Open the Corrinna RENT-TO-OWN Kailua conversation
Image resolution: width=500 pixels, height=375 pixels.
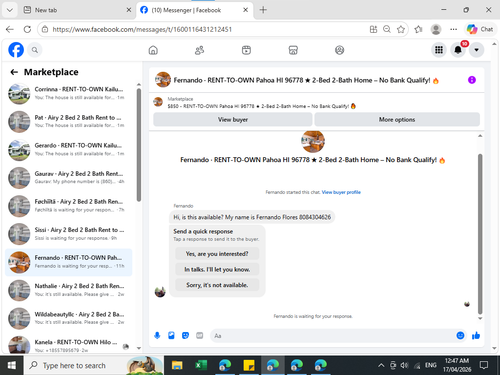[68, 94]
